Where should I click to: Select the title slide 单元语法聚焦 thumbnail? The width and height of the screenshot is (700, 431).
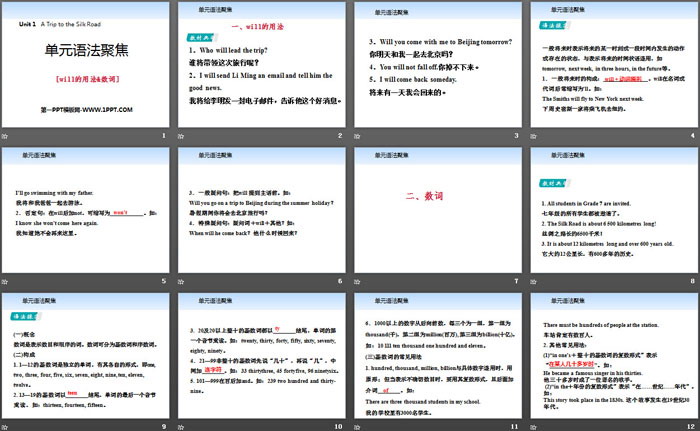coord(87,72)
